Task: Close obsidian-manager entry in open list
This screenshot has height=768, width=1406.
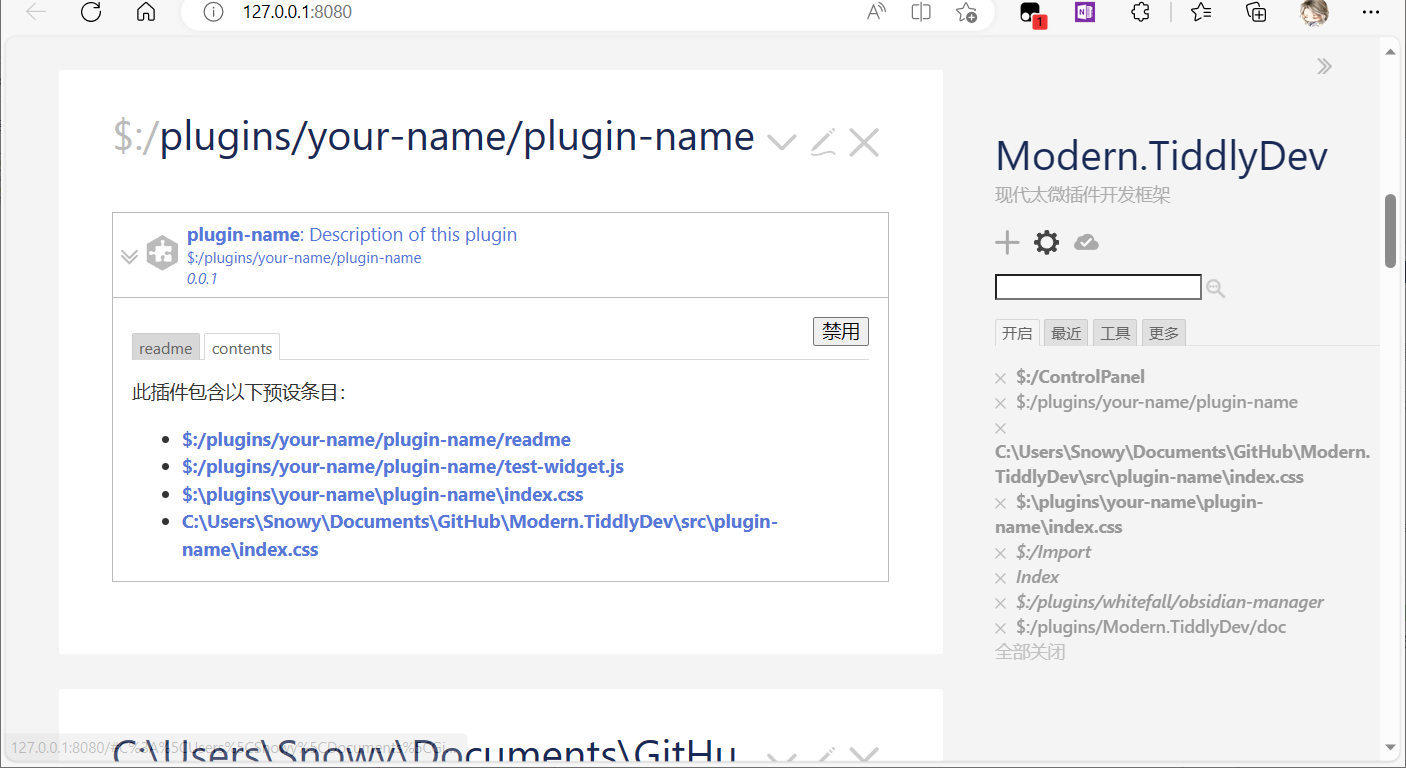Action: 1000,603
